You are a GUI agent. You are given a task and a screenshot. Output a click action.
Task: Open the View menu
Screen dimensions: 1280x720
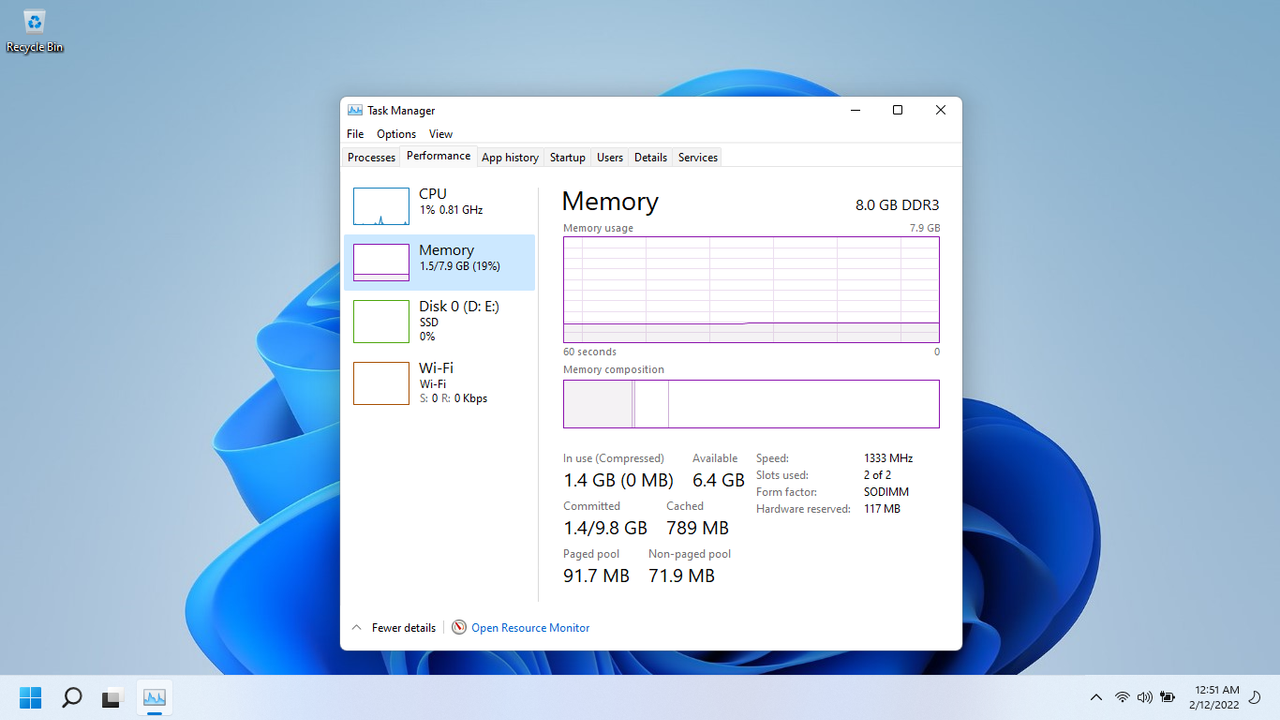click(441, 134)
